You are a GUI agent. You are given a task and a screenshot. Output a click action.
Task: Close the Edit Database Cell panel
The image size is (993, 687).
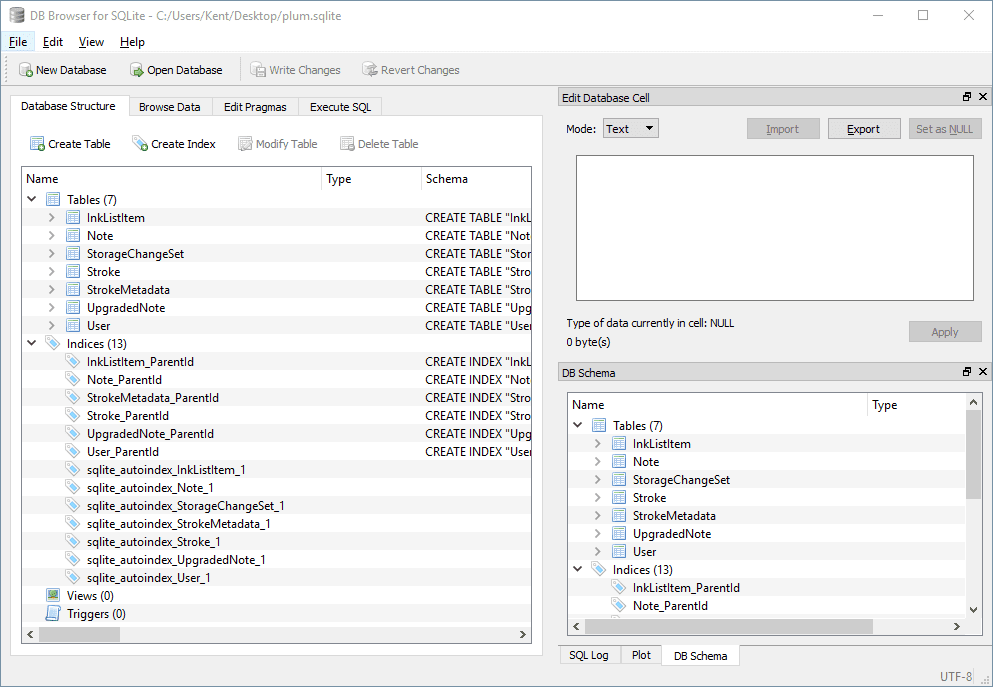tap(983, 97)
